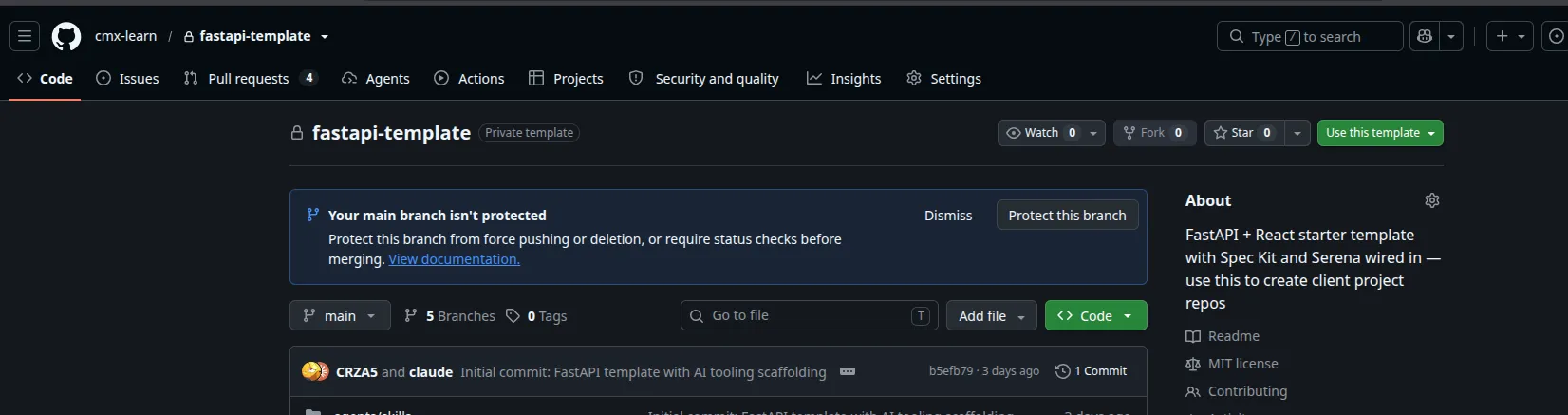Expand commit message ellipsis button
This screenshot has height=415, width=1568.
(848, 371)
